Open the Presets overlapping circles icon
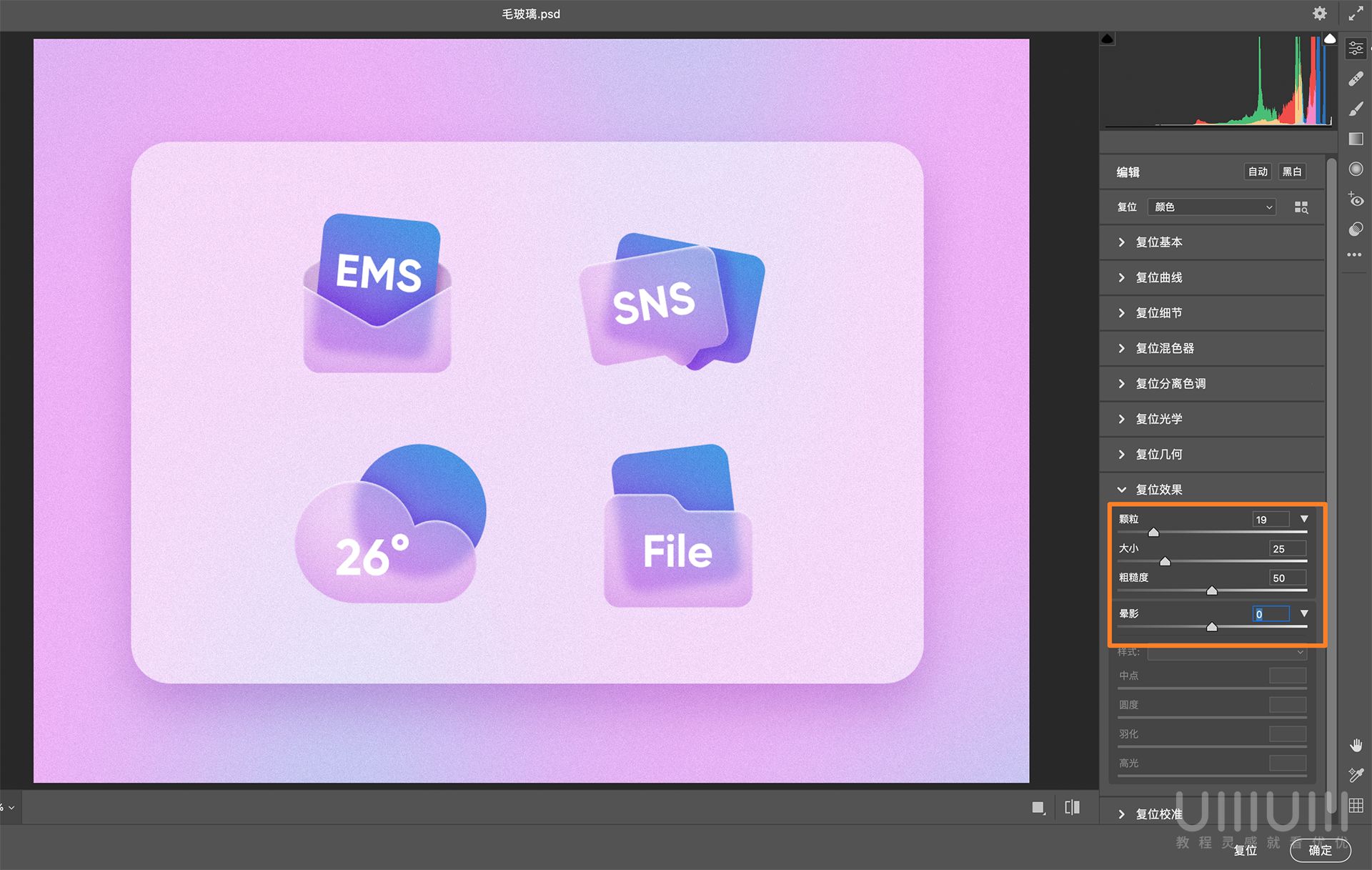Image resolution: width=1372 pixels, height=870 pixels. 1356,229
